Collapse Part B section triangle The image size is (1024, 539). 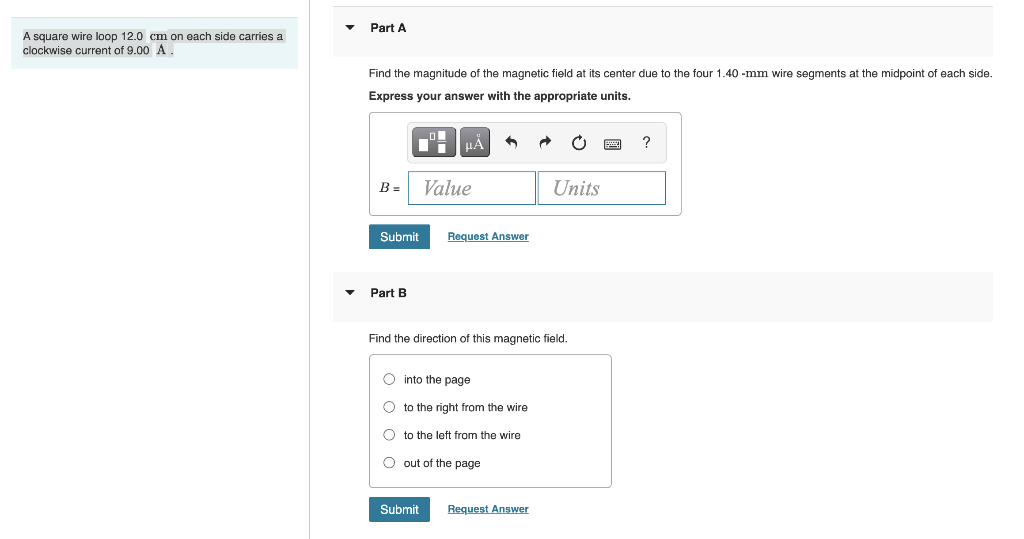(350, 293)
